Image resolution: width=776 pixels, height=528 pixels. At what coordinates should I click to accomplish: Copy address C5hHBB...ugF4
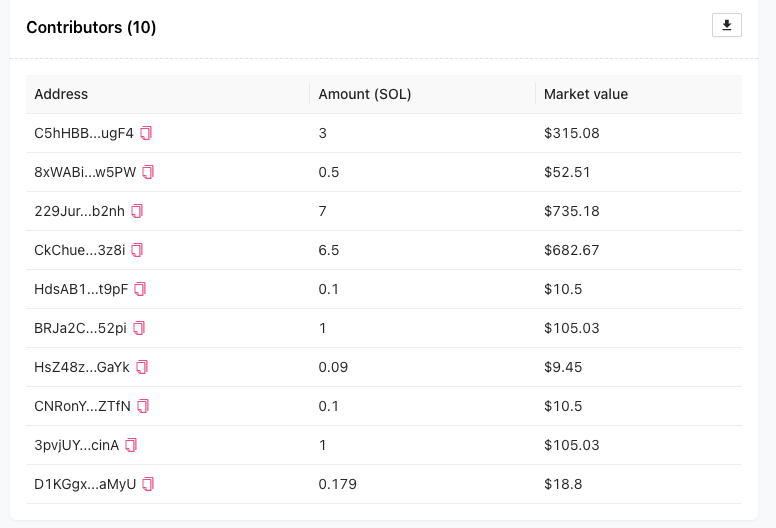coord(146,133)
